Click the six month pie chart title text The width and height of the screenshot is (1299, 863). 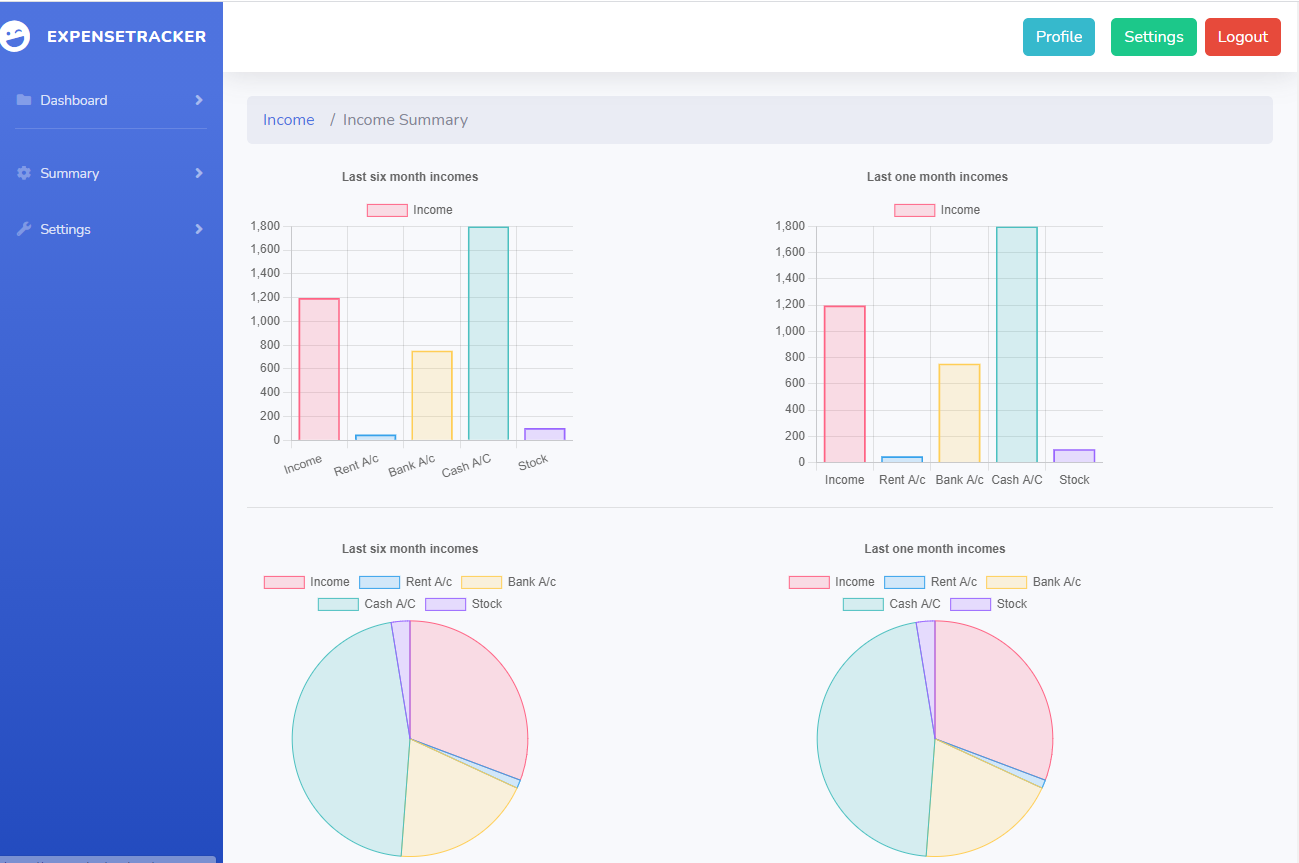pyautogui.click(x=410, y=549)
